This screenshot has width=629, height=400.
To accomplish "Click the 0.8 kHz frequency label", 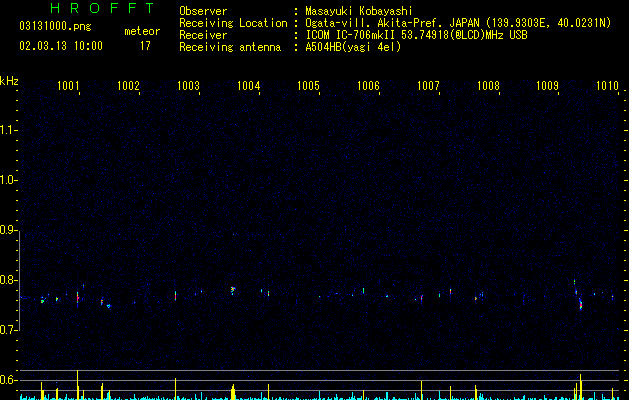I will coord(8,280).
